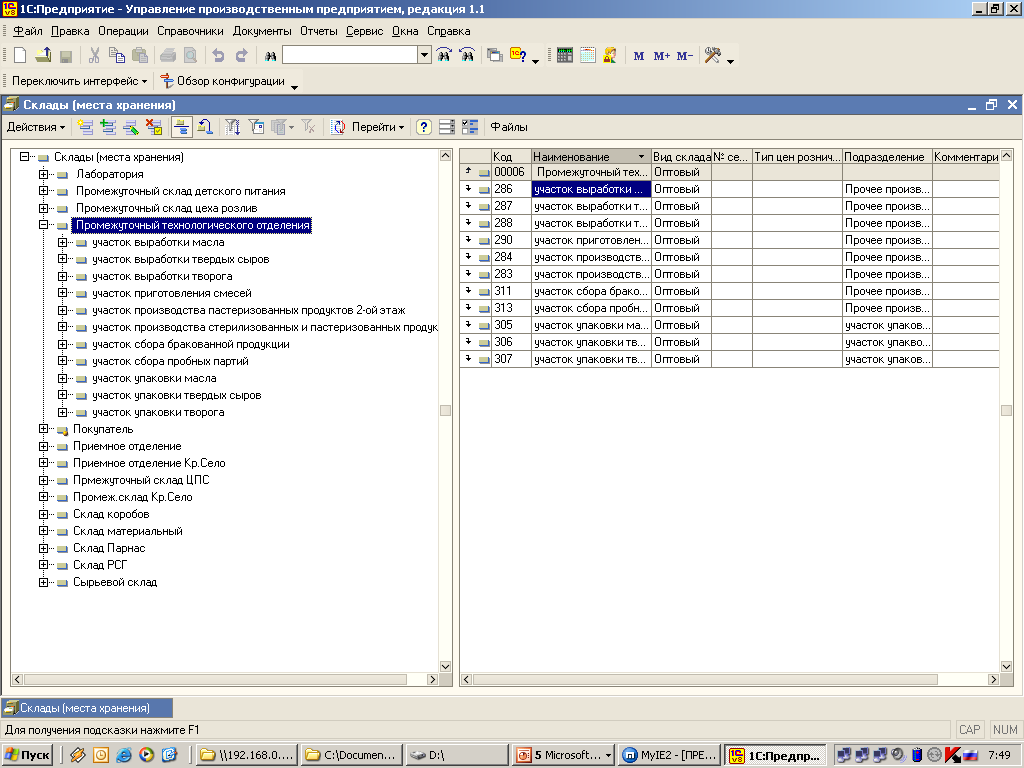
Task: Expand the Сырьевой склад tree node
Action: point(43,581)
